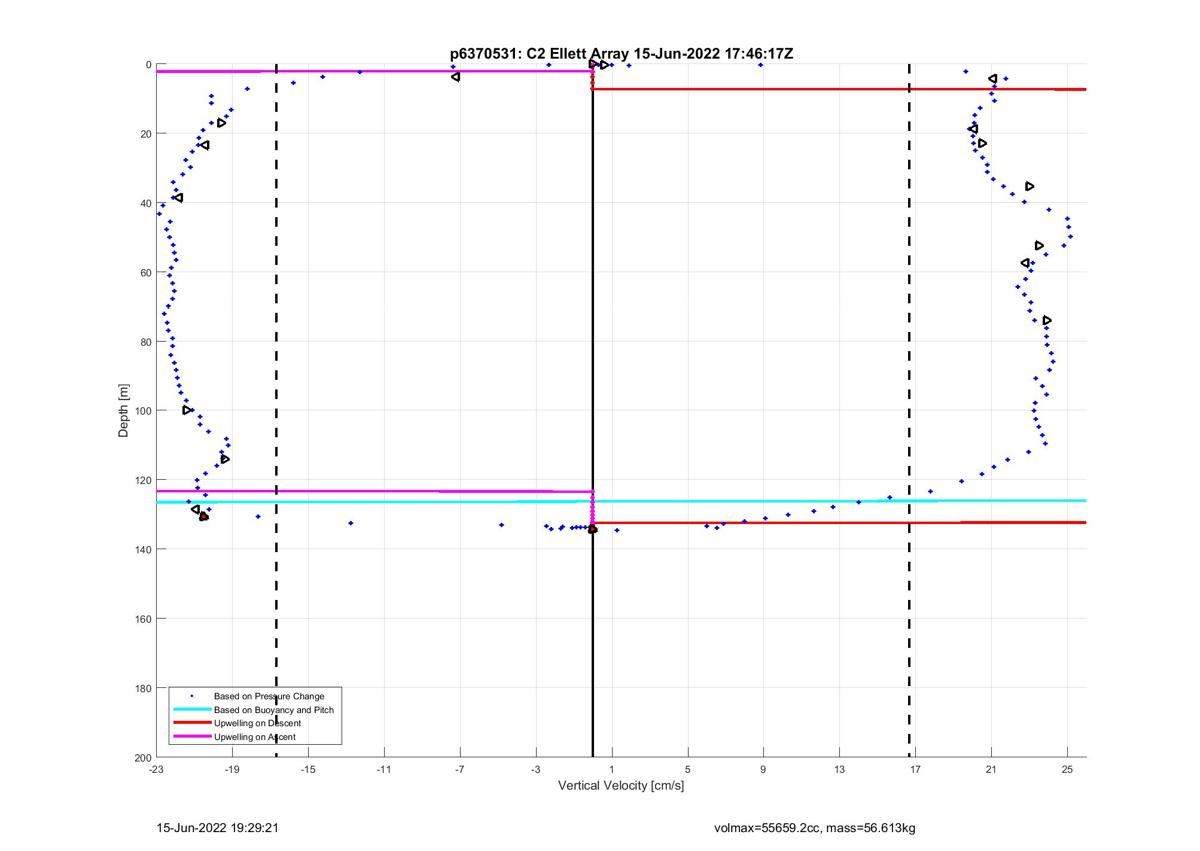Click y-axis tick label 160
The height and width of the screenshot is (851, 1200).
tap(143, 618)
